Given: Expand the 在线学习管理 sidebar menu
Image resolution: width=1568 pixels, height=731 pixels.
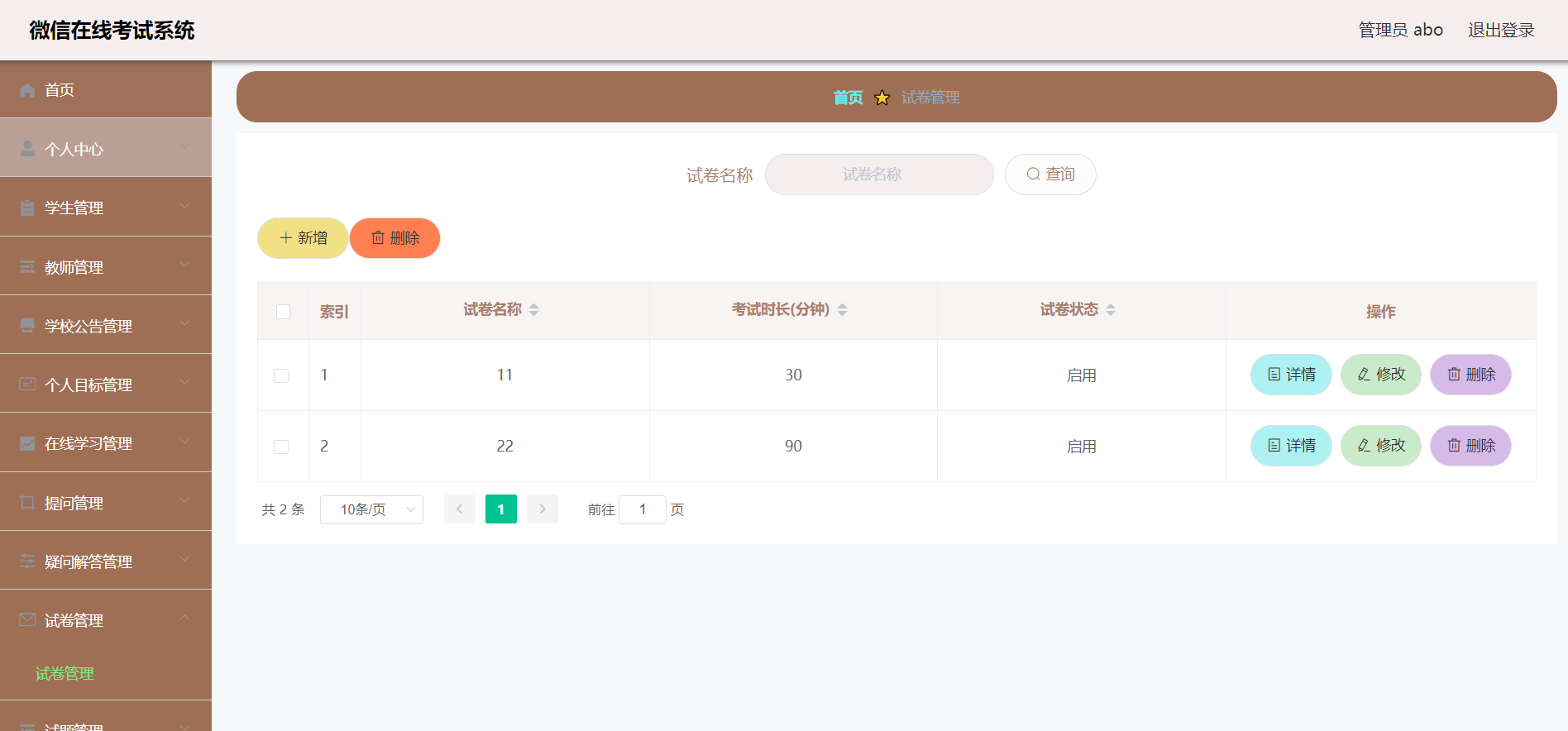Looking at the screenshot, I should (x=106, y=442).
